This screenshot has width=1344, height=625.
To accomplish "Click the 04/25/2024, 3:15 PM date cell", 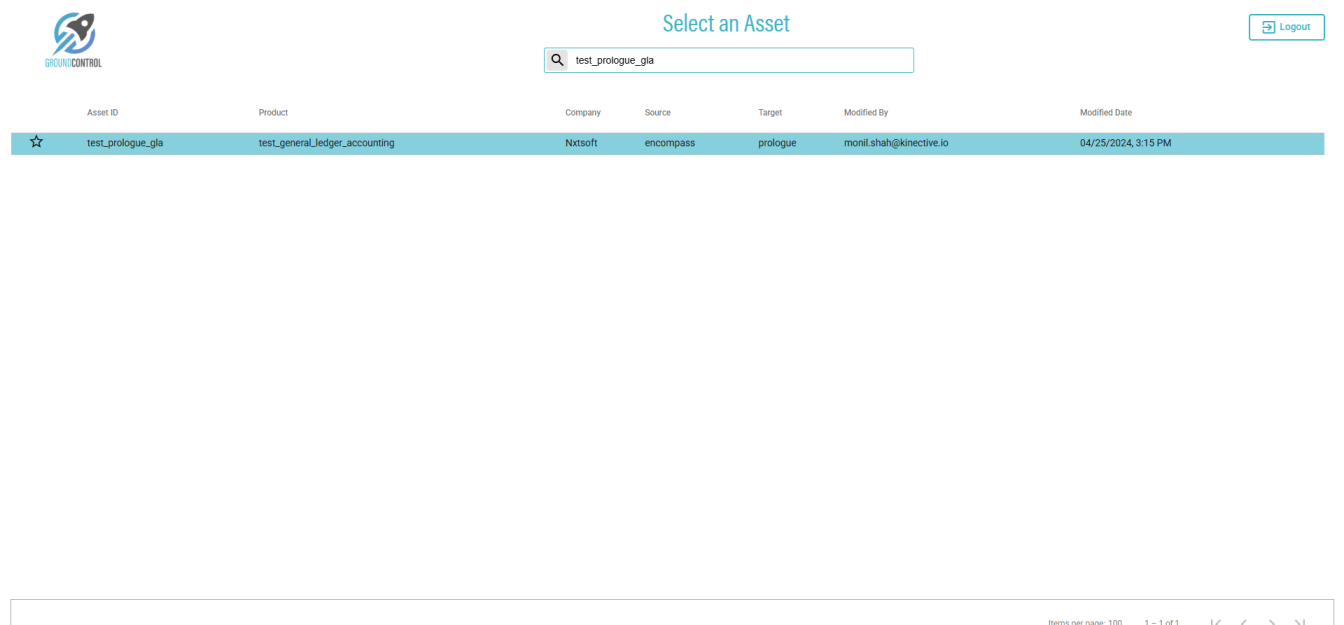I will pos(1125,143).
